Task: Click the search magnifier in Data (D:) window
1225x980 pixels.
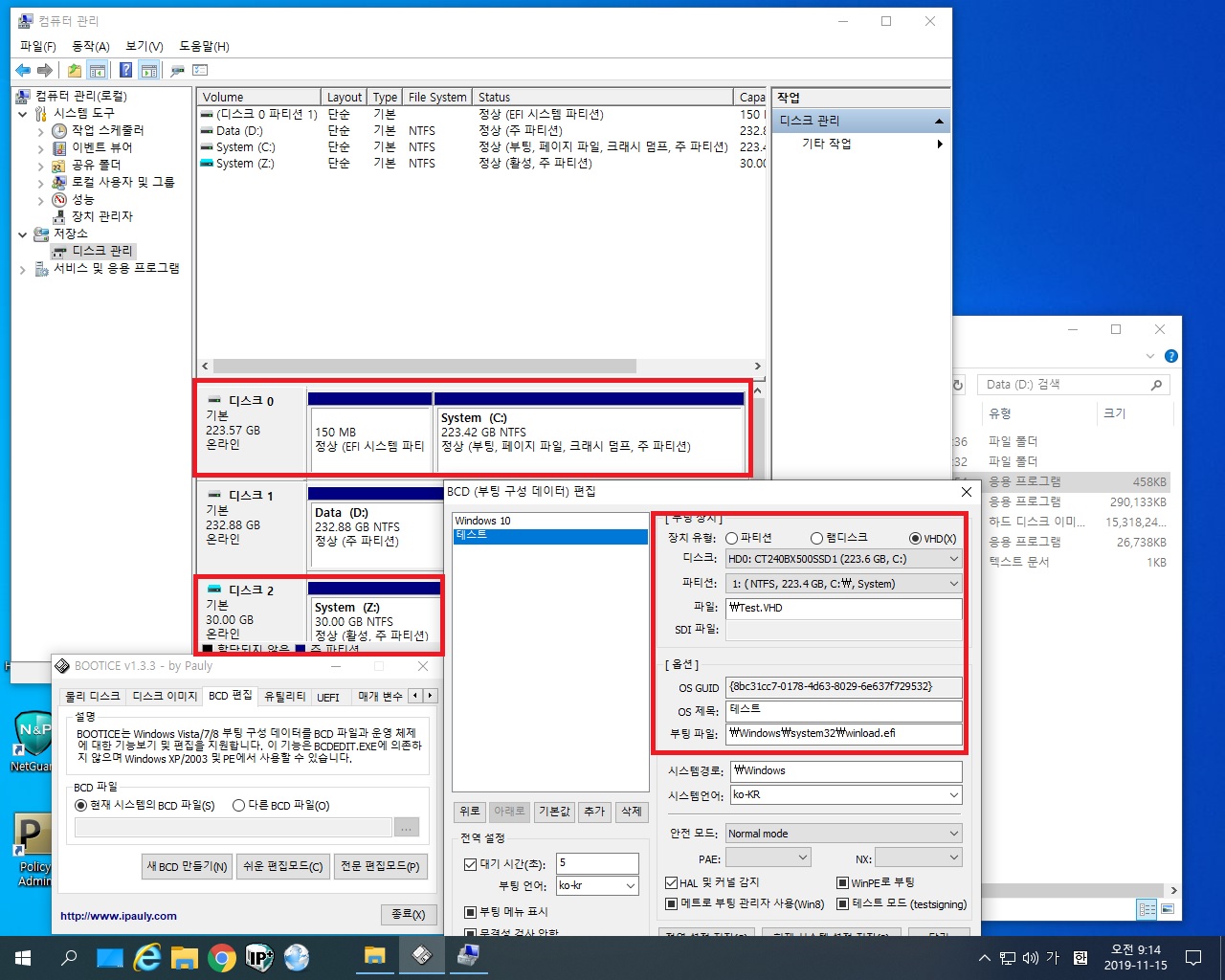Action: pyautogui.click(x=1156, y=385)
